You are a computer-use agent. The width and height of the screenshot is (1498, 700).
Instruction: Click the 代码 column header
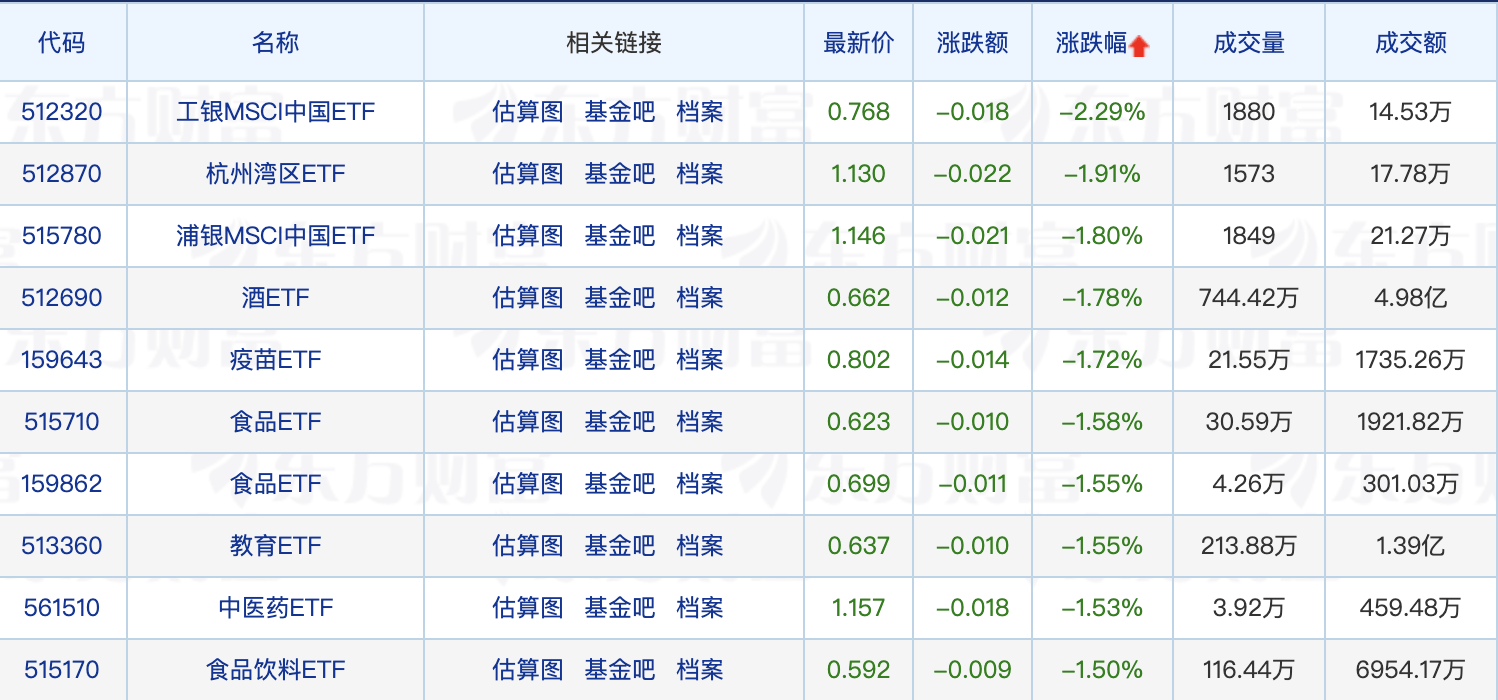point(62,43)
